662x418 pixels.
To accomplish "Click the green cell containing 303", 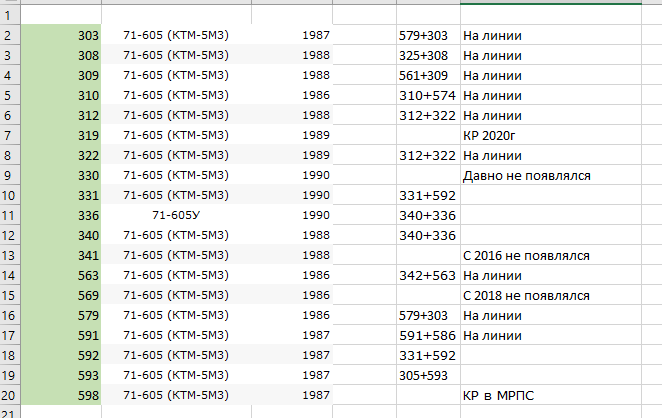I will click(60, 36).
